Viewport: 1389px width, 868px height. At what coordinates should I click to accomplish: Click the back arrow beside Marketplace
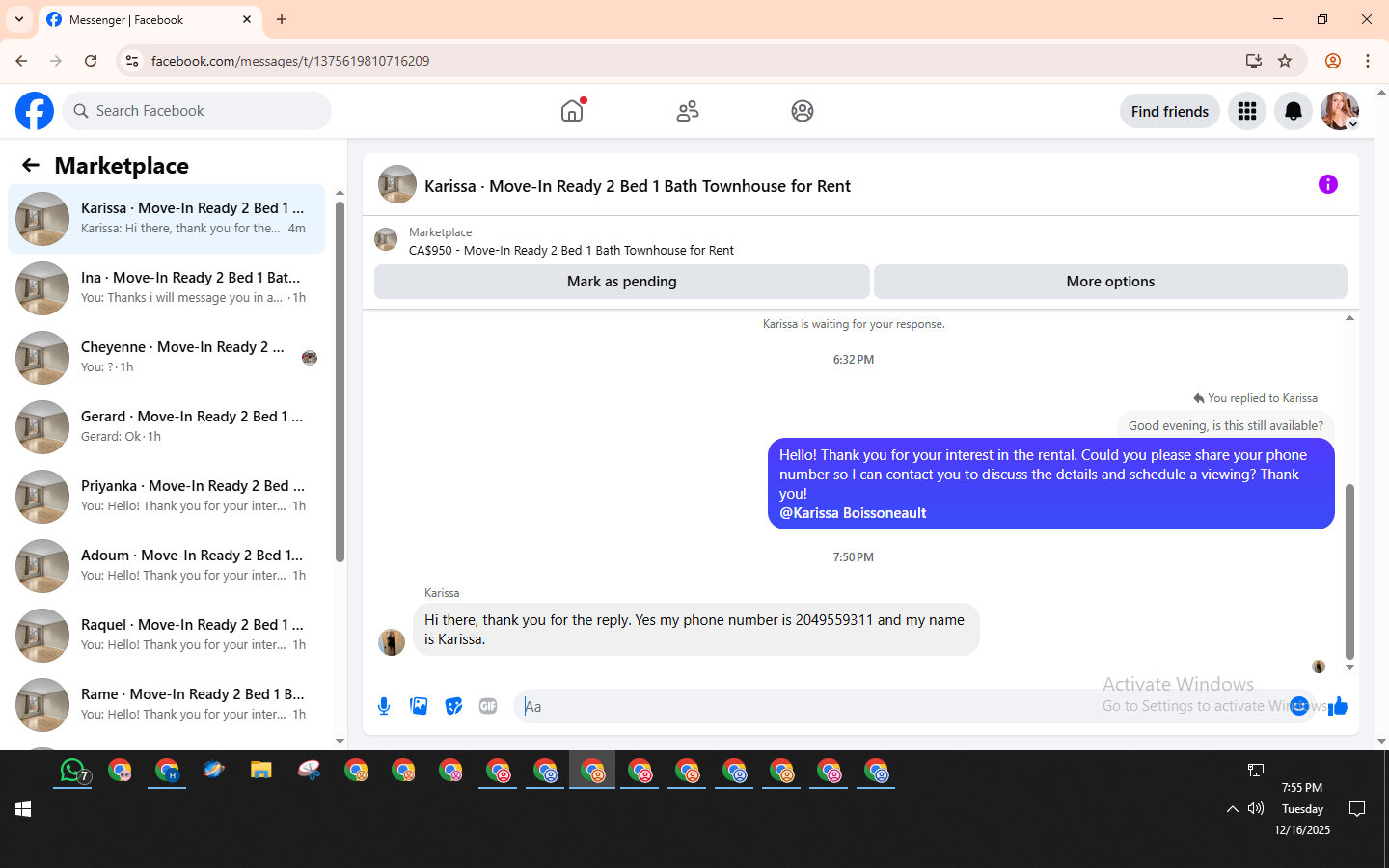31,165
